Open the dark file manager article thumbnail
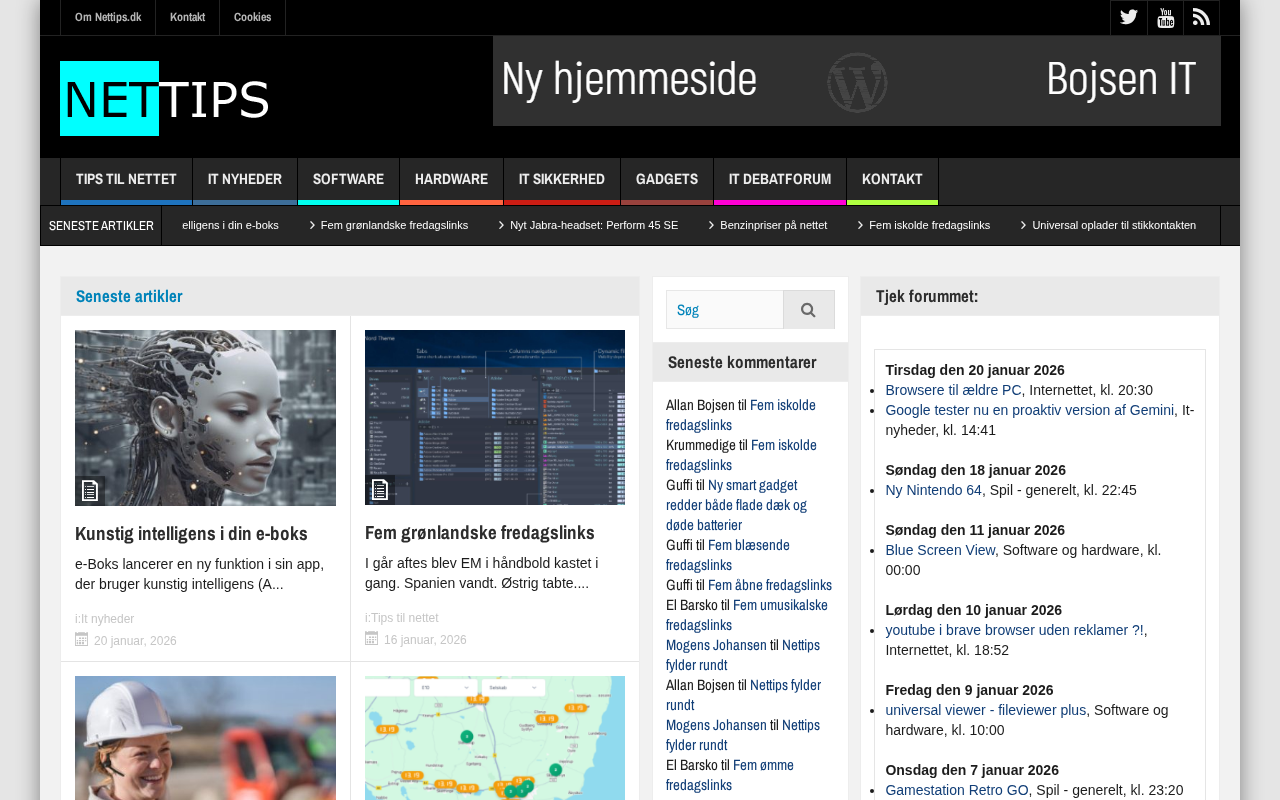The image size is (1280, 800). click(x=495, y=418)
